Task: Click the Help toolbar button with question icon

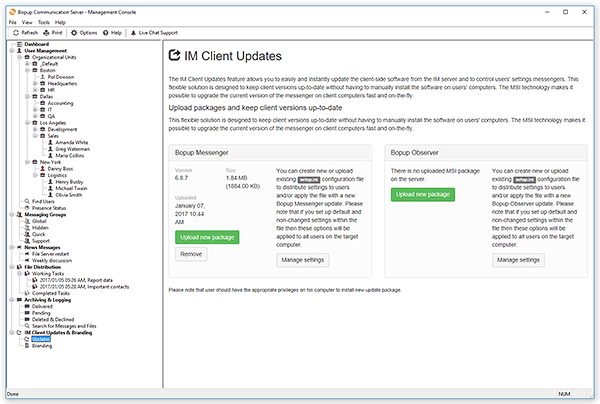Action: click(112, 33)
